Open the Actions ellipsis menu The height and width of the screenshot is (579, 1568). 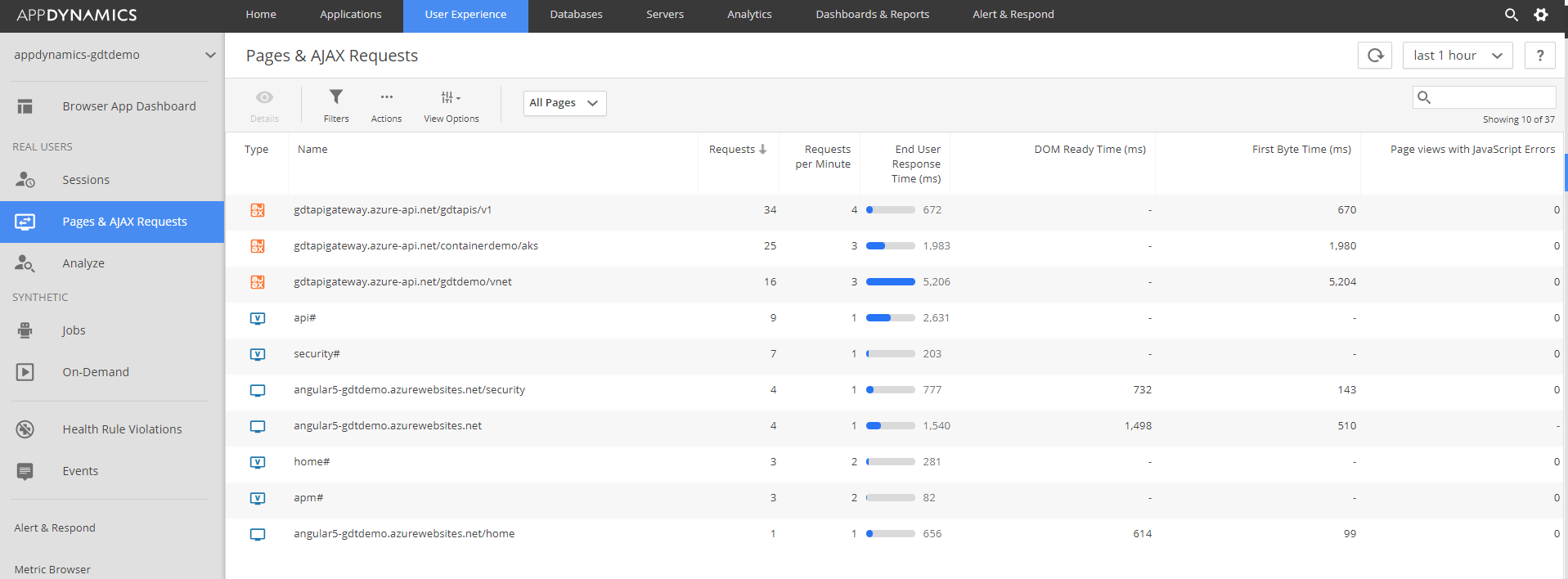tap(387, 96)
